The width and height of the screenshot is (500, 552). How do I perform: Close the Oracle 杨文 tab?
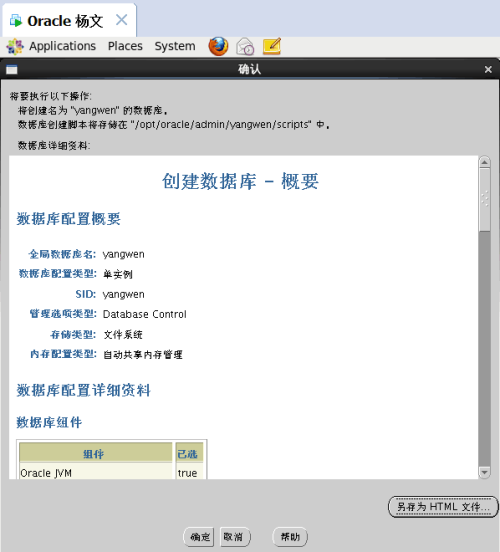coord(121,20)
